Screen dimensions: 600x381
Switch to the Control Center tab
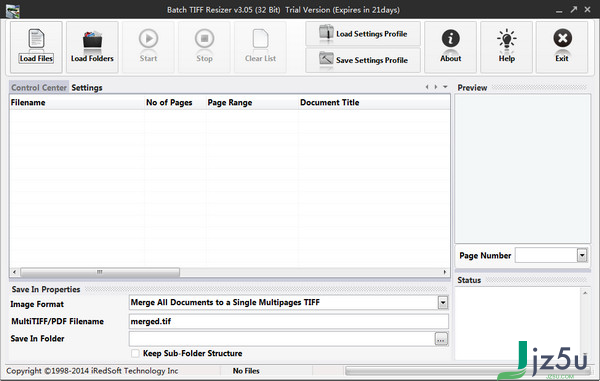pyautogui.click(x=39, y=88)
